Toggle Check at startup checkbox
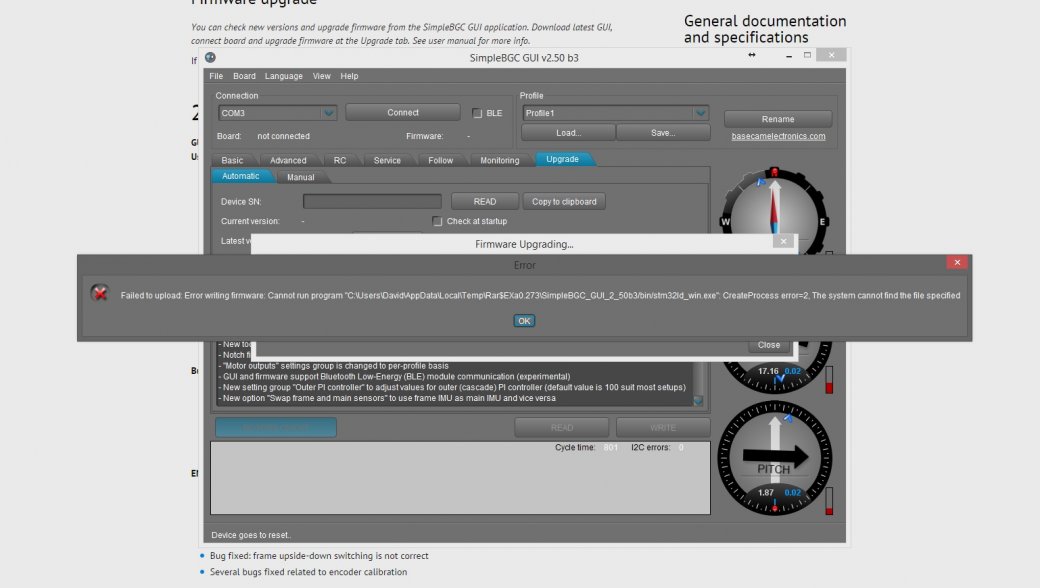The height and width of the screenshot is (588, 1040). click(x=437, y=221)
